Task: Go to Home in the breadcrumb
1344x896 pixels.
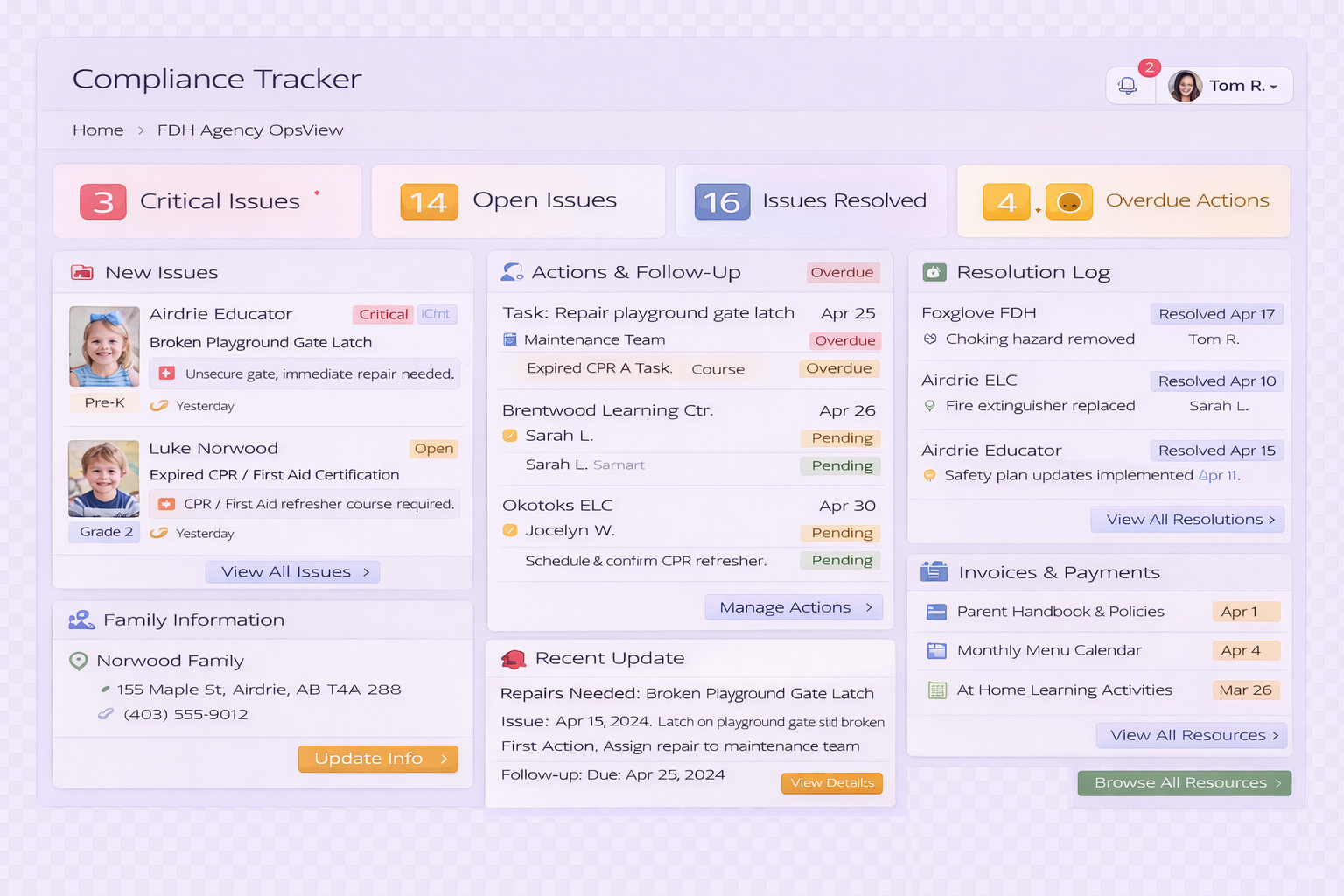Action: coord(98,130)
